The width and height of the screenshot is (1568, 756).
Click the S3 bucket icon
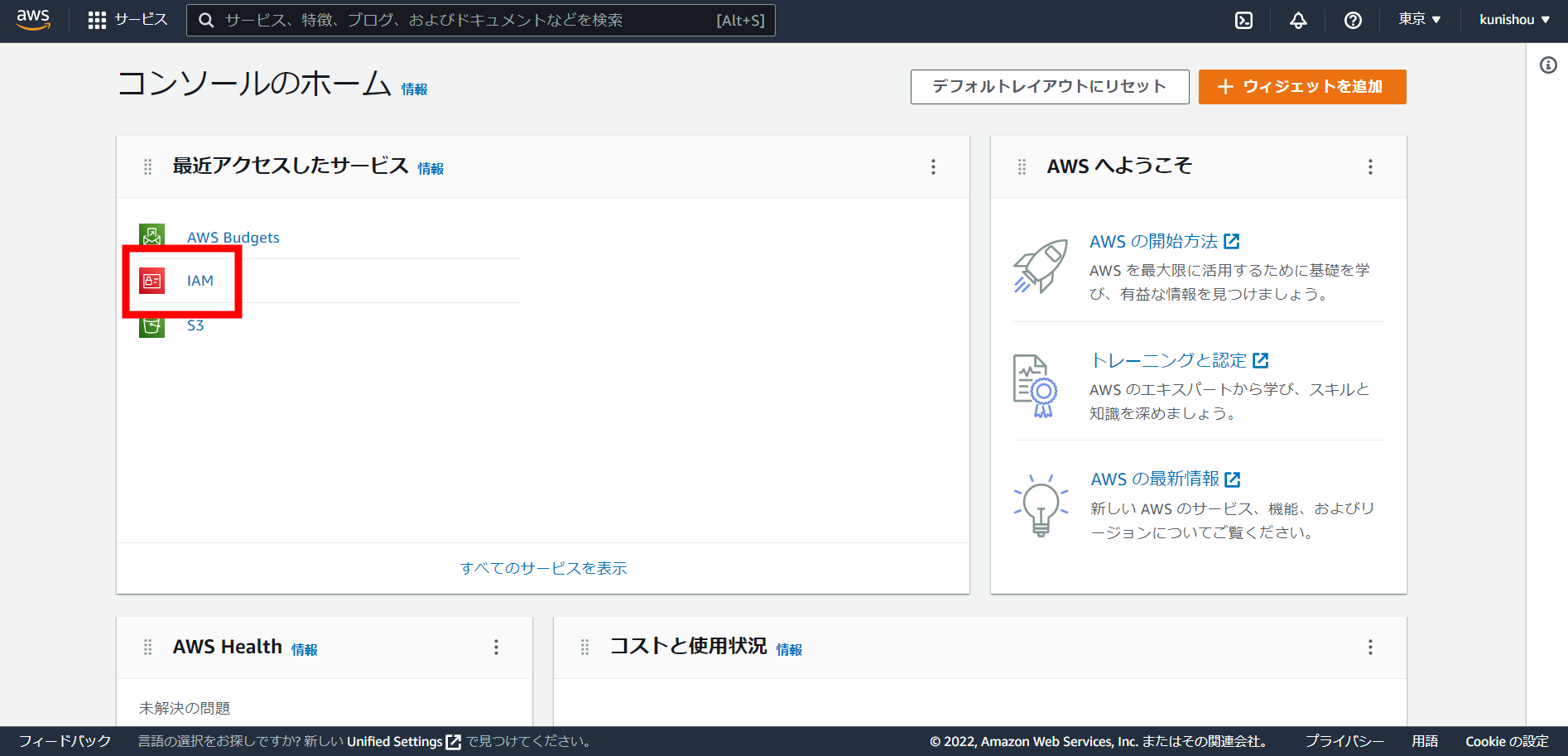coord(152,325)
